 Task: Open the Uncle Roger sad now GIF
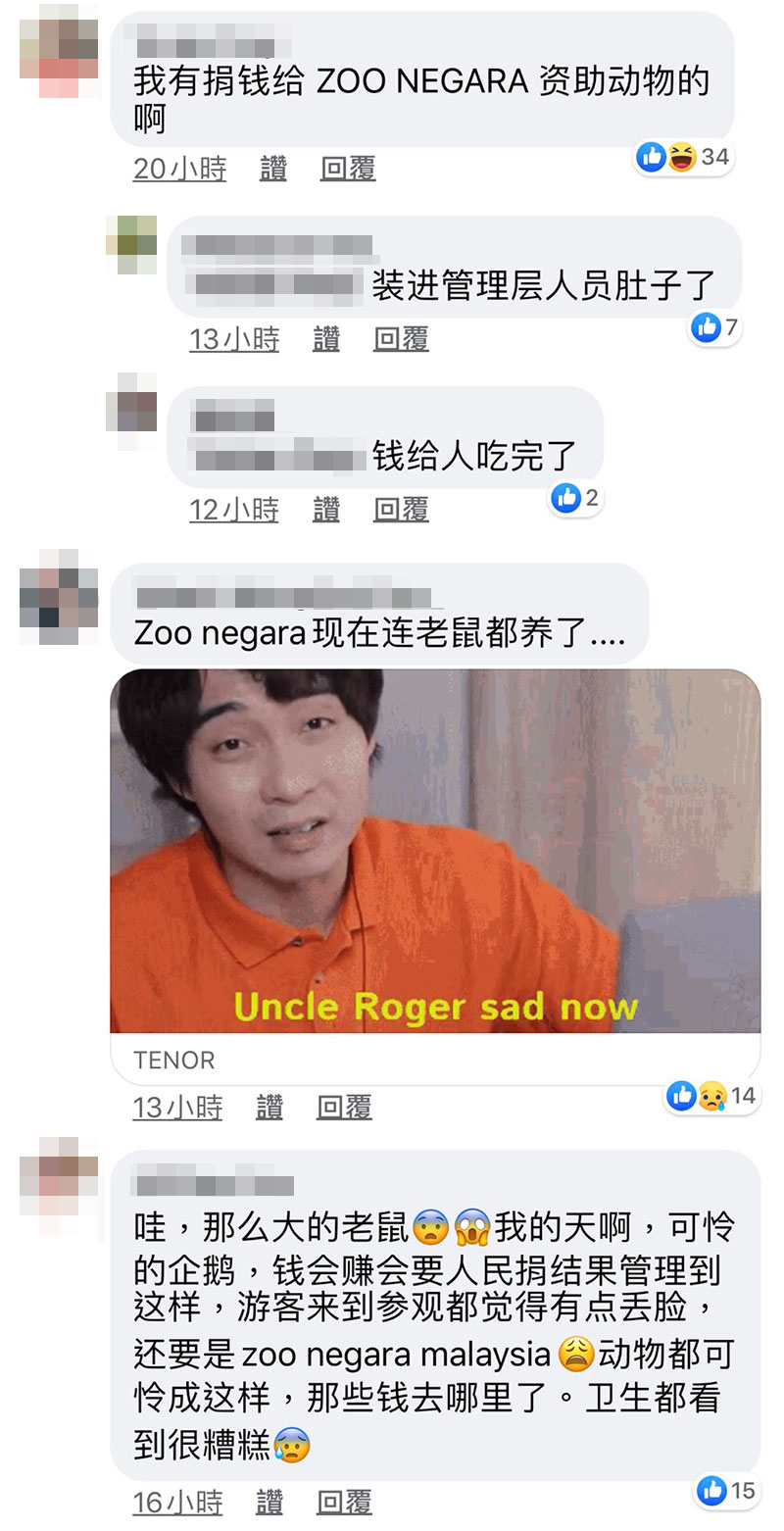[435, 851]
